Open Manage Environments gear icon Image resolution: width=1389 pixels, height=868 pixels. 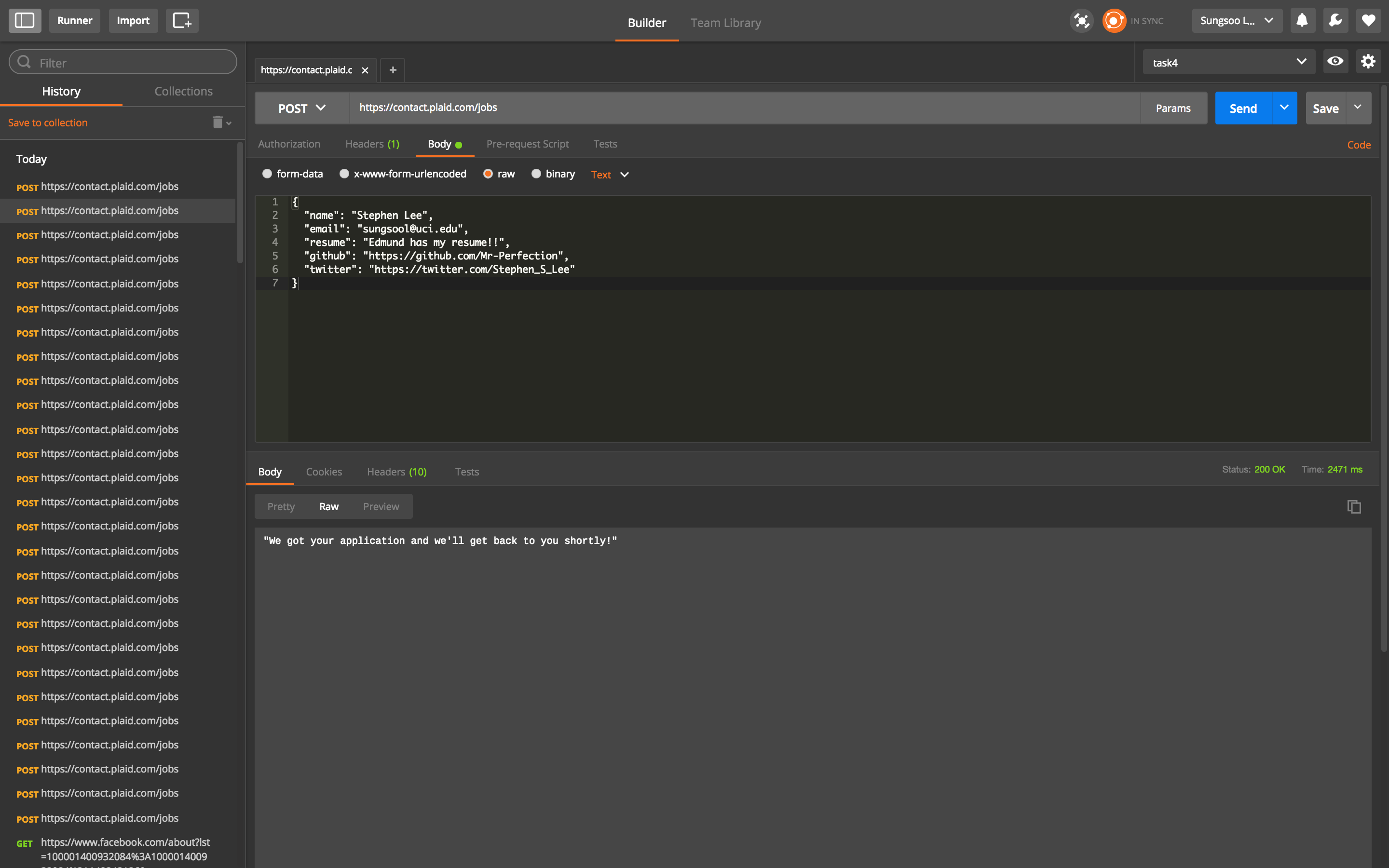coord(1368,61)
